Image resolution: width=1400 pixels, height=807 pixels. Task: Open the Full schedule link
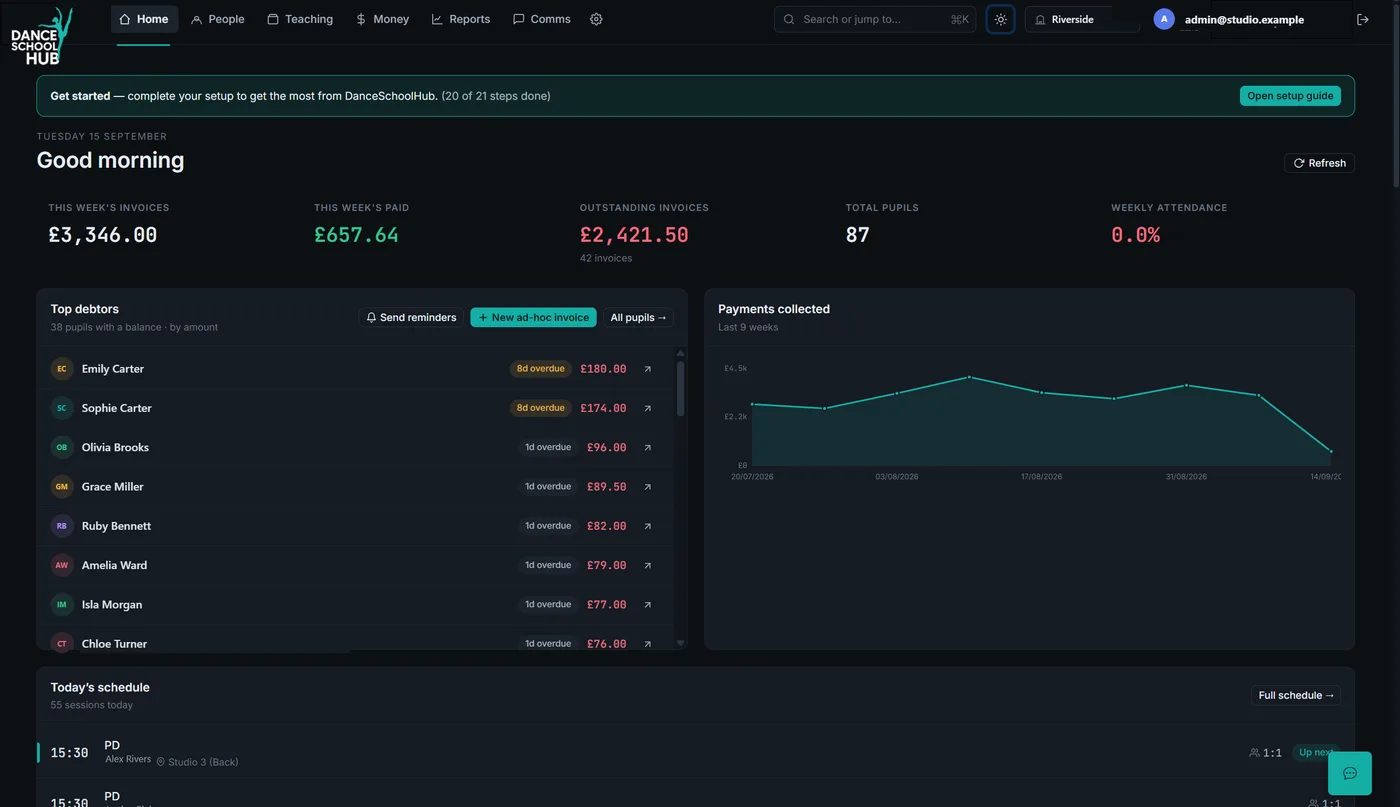point(1296,696)
